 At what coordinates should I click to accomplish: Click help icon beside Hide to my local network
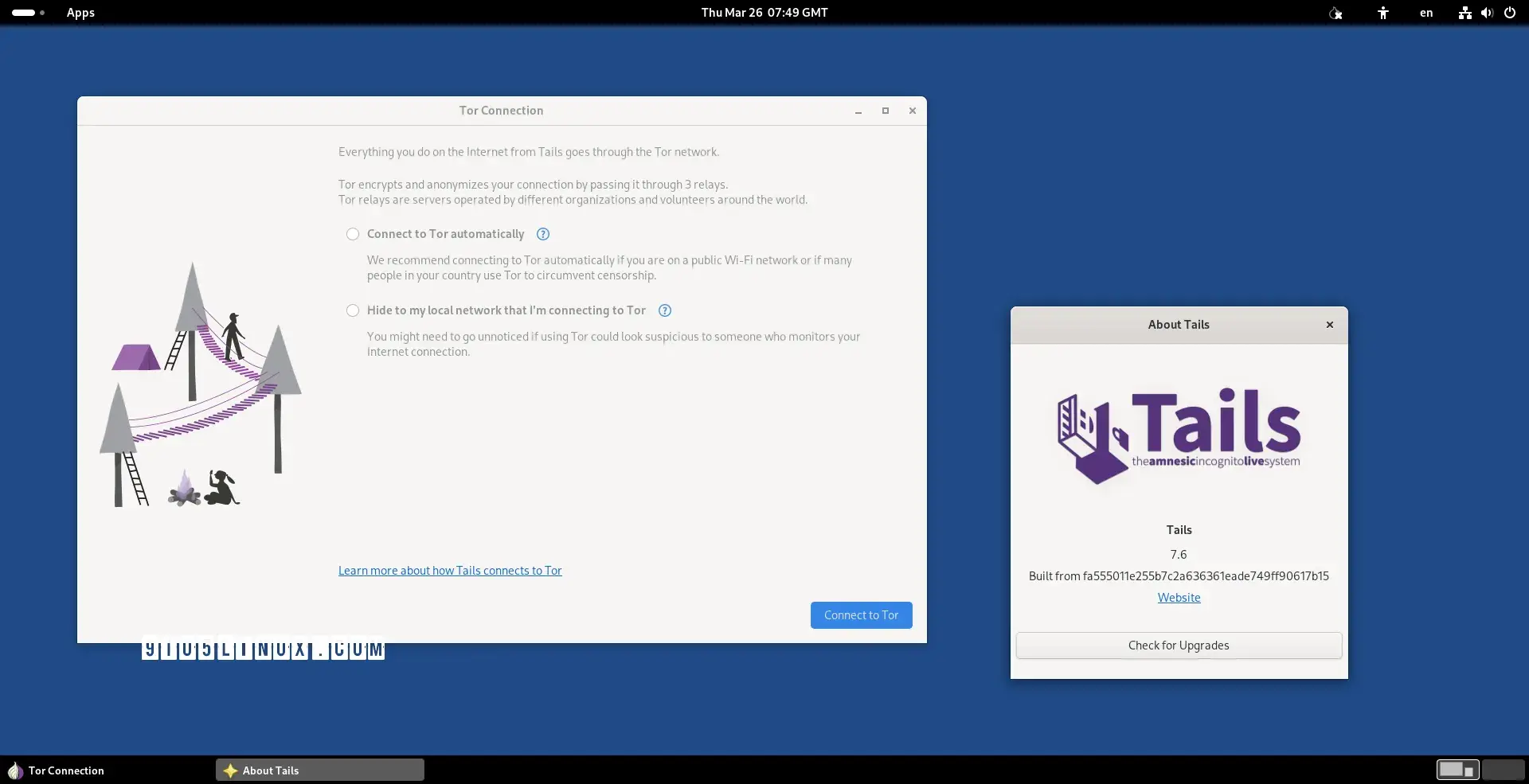(665, 310)
